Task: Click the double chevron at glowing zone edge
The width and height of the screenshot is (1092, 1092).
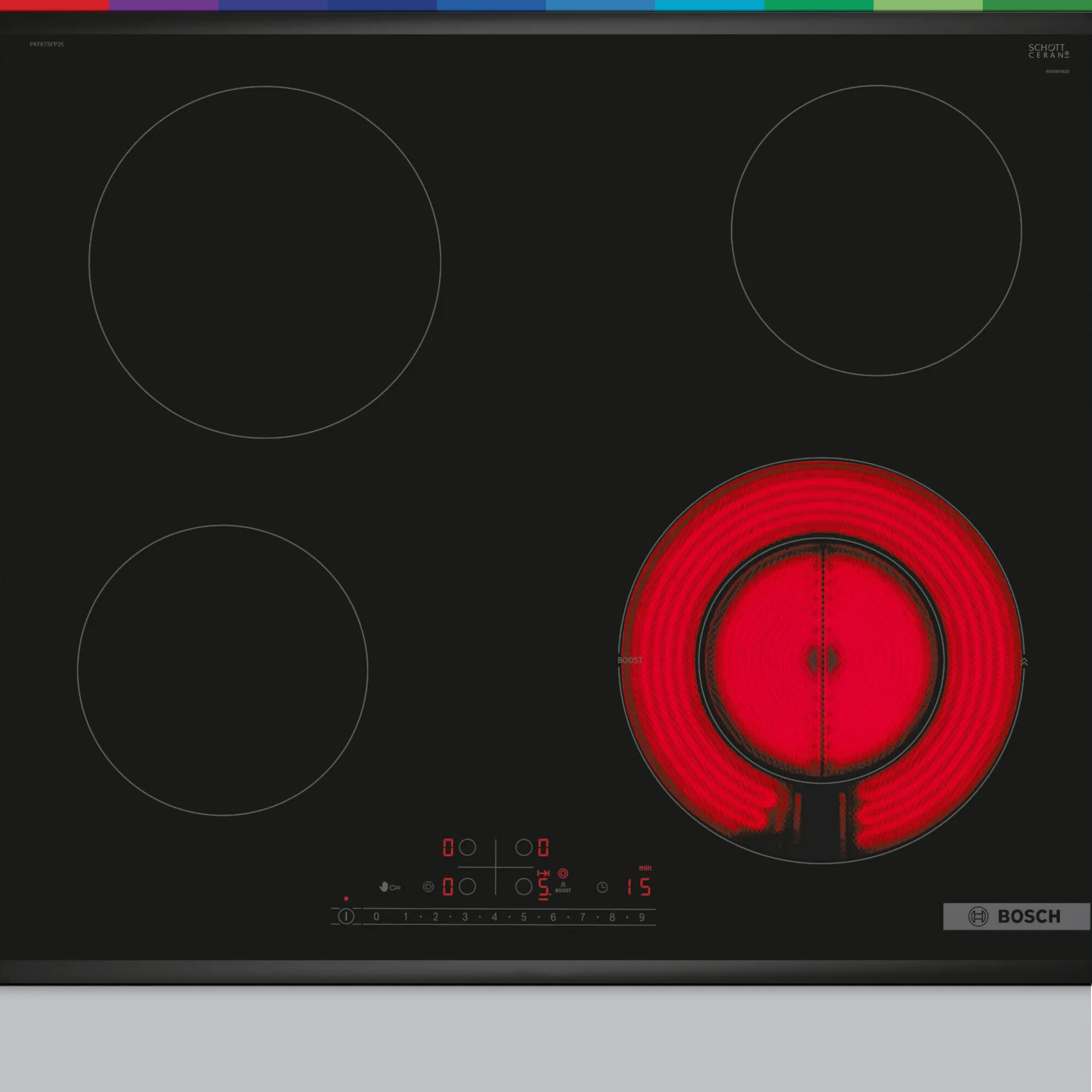Action: pos(1024,661)
